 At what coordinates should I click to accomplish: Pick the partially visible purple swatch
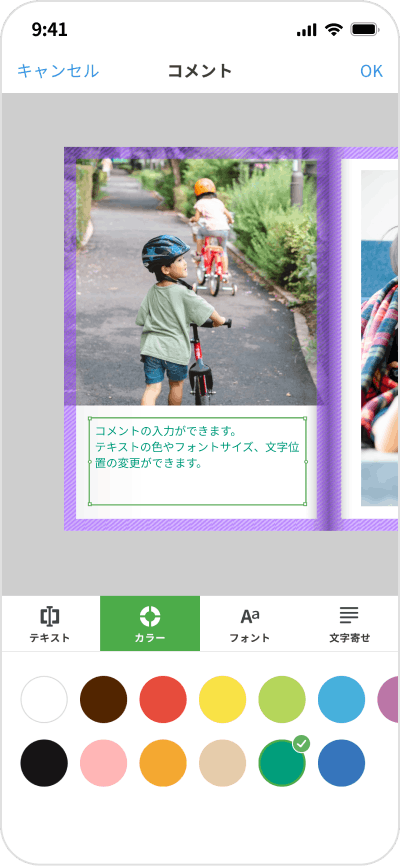[388, 699]
